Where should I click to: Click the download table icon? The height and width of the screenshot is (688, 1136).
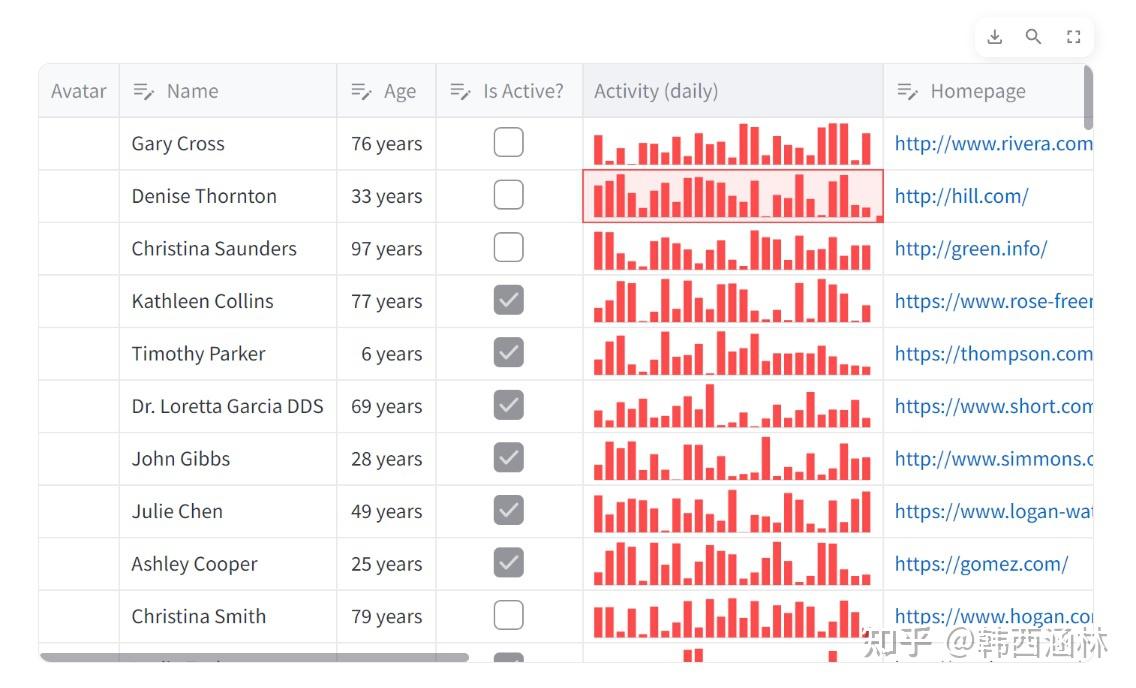994,37
